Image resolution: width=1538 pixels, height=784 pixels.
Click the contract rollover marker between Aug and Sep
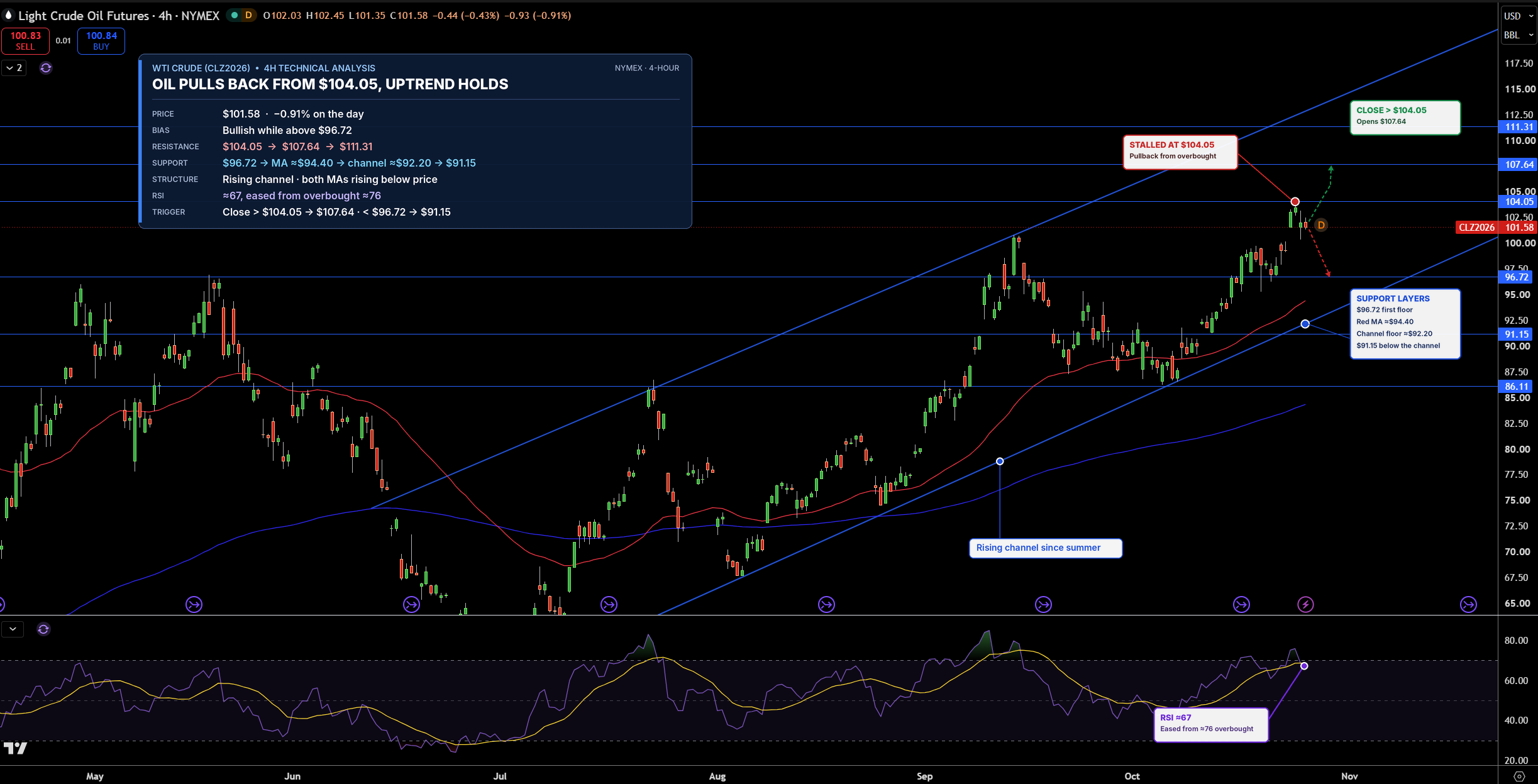coord(826,605)
